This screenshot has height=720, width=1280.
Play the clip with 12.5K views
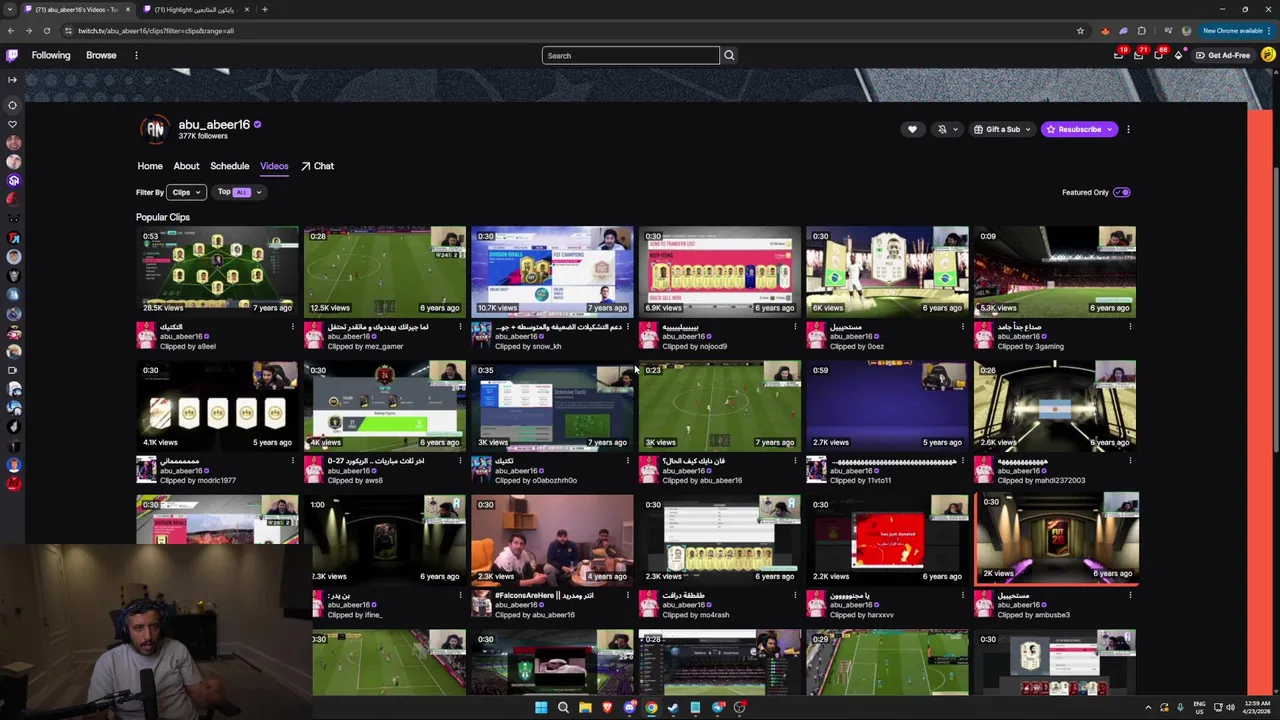click(385, 272)
